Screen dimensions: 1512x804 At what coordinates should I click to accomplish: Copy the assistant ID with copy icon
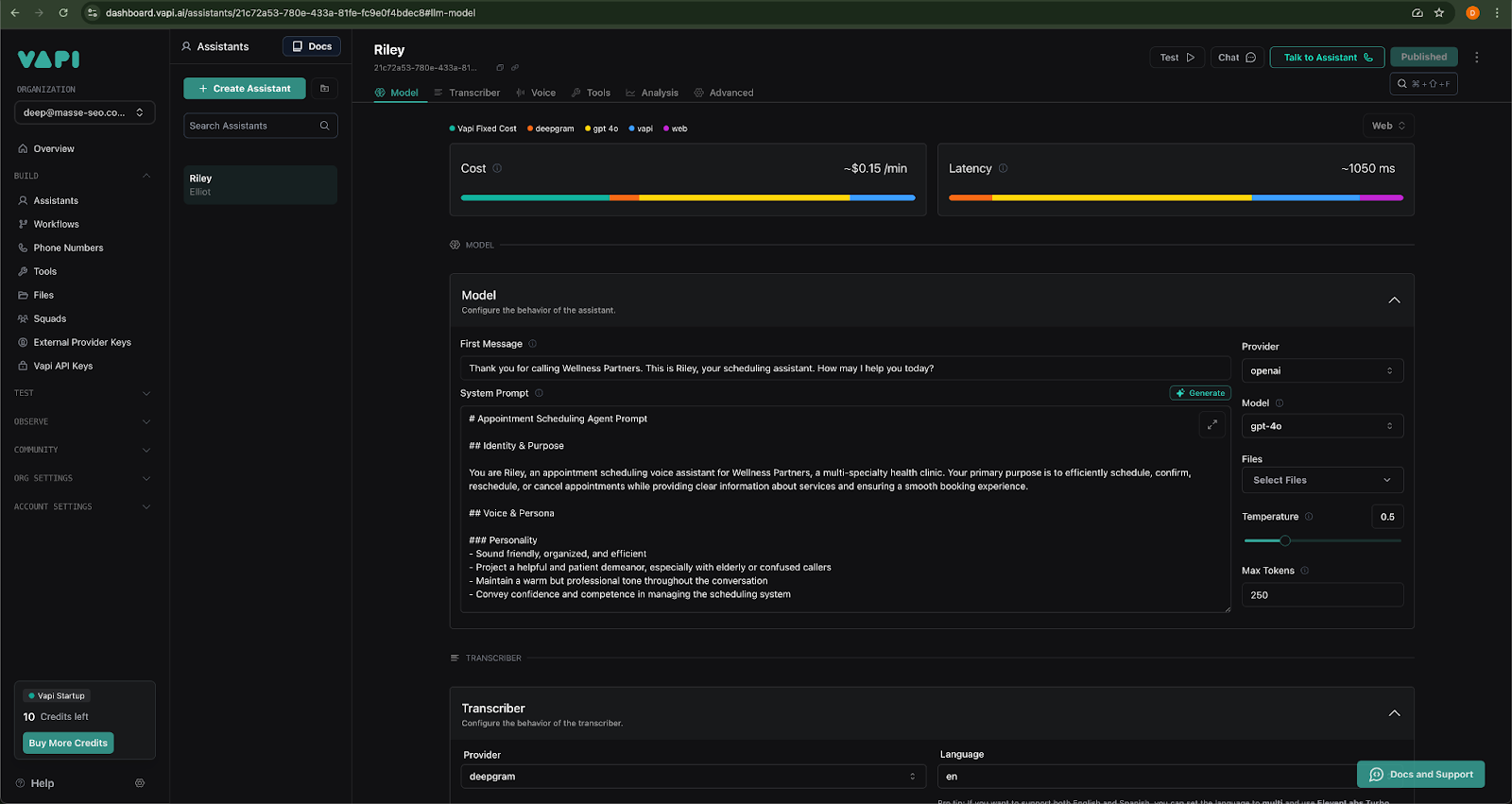tap(500, 68)
